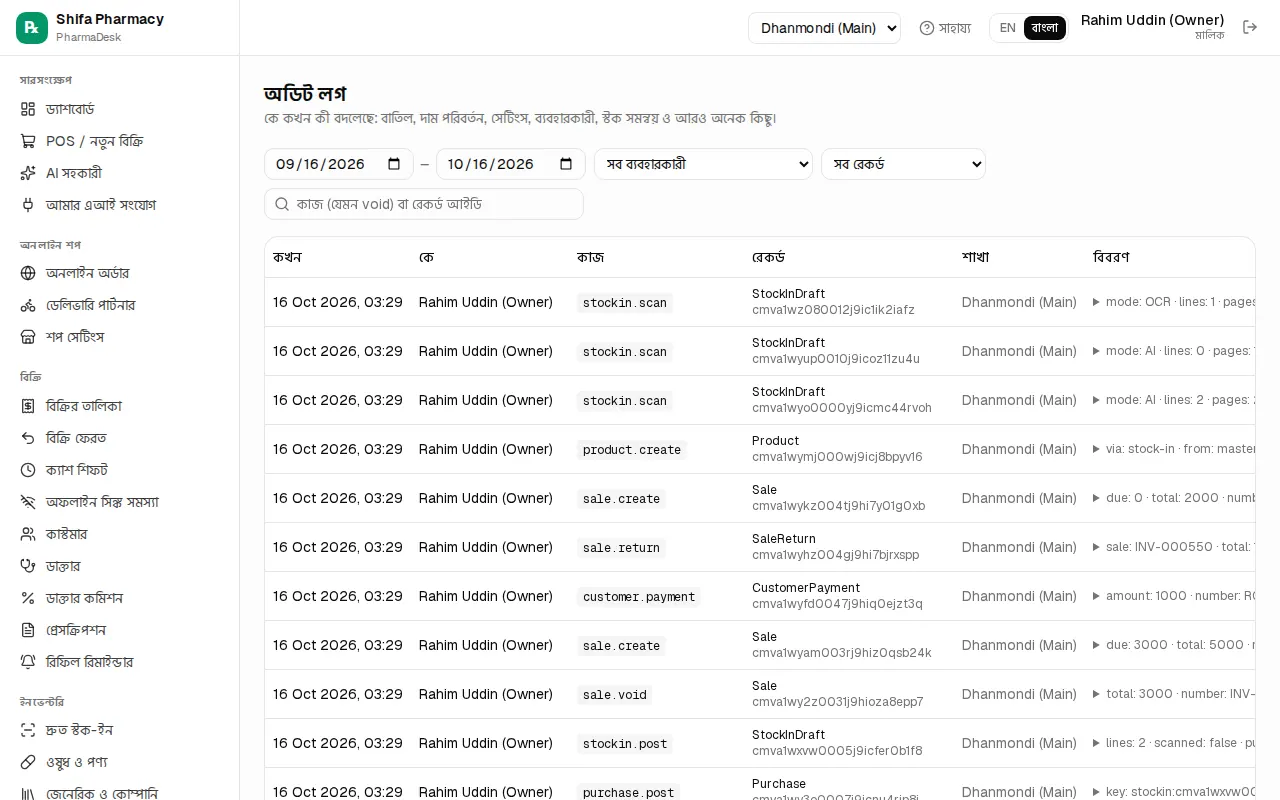Click the ডাক্তার stethoscope icon
The height and width of the screenshot is (800, 1280).
coord(28,566)
